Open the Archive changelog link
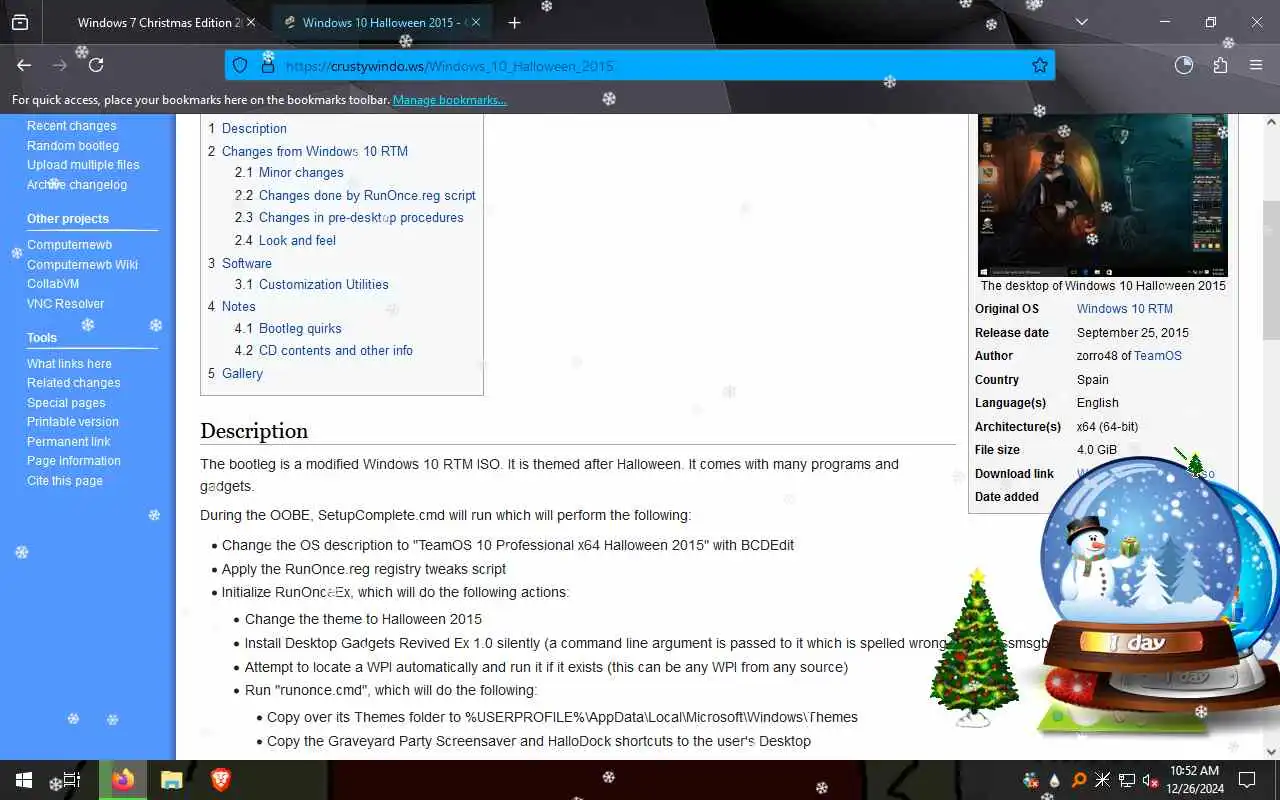The height and width of the screenshot is (800, 1280). 77,185
